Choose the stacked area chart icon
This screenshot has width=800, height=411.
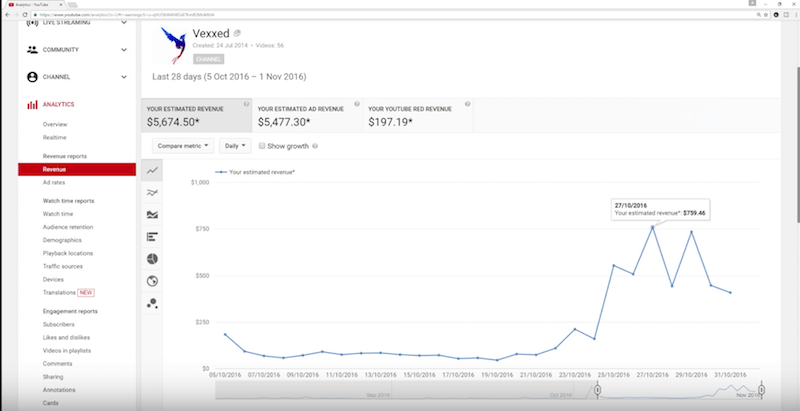[x=152, y=215]
